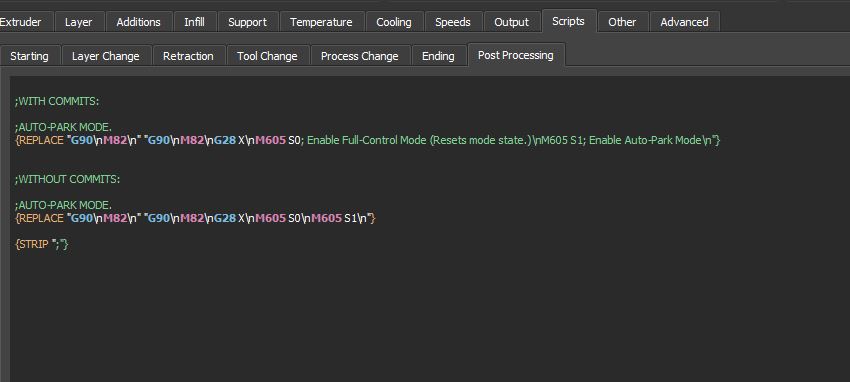Open the Process Change sub-tab
Screen dimensions: 850x382
coord(359,56)
